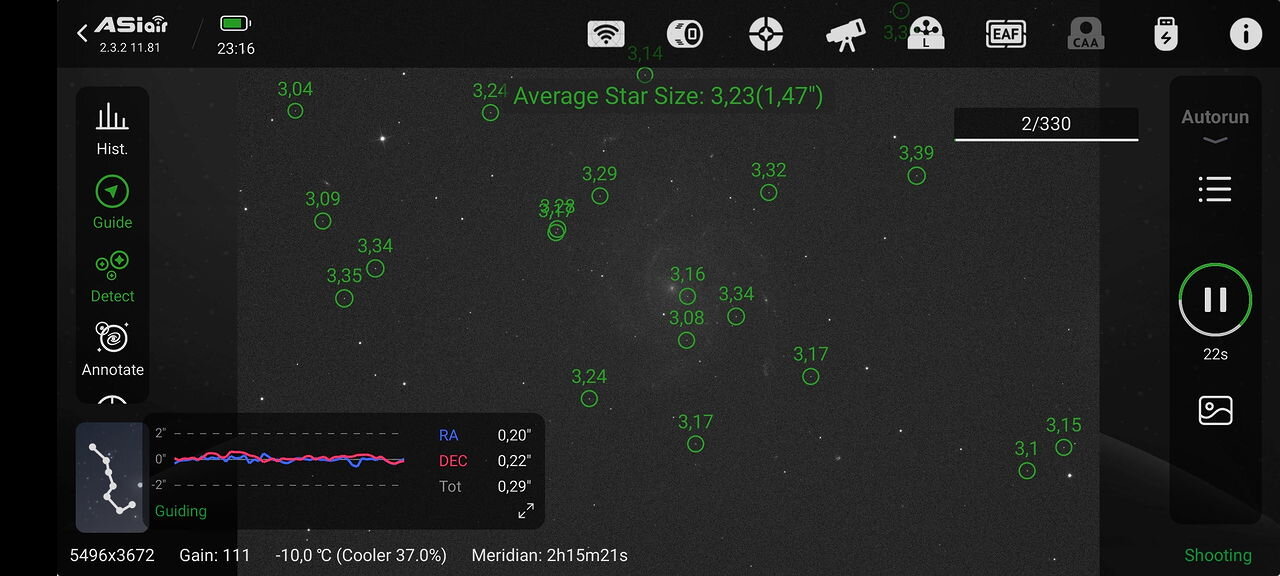Open the star chain guiding thumbnail
Screen dimensions: 1280x576
click(111, 477)
